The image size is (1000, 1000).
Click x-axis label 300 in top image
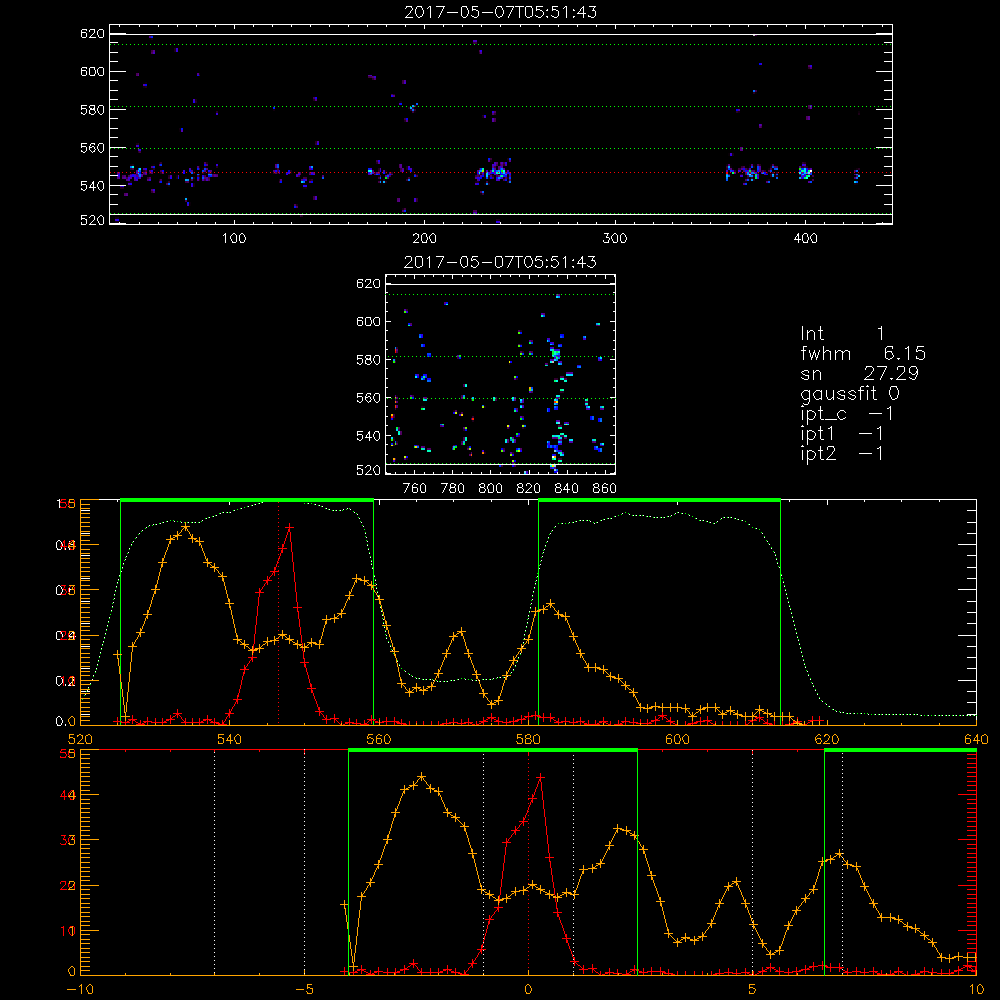point(615,239)
